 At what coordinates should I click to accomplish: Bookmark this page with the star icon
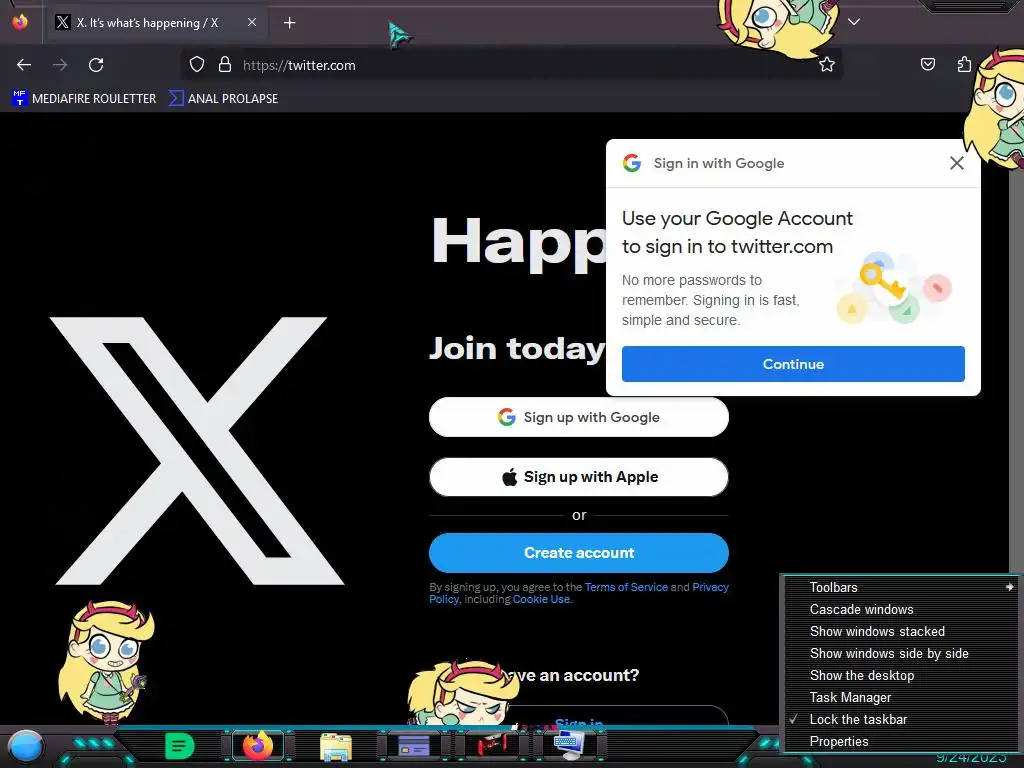[827, 65]
